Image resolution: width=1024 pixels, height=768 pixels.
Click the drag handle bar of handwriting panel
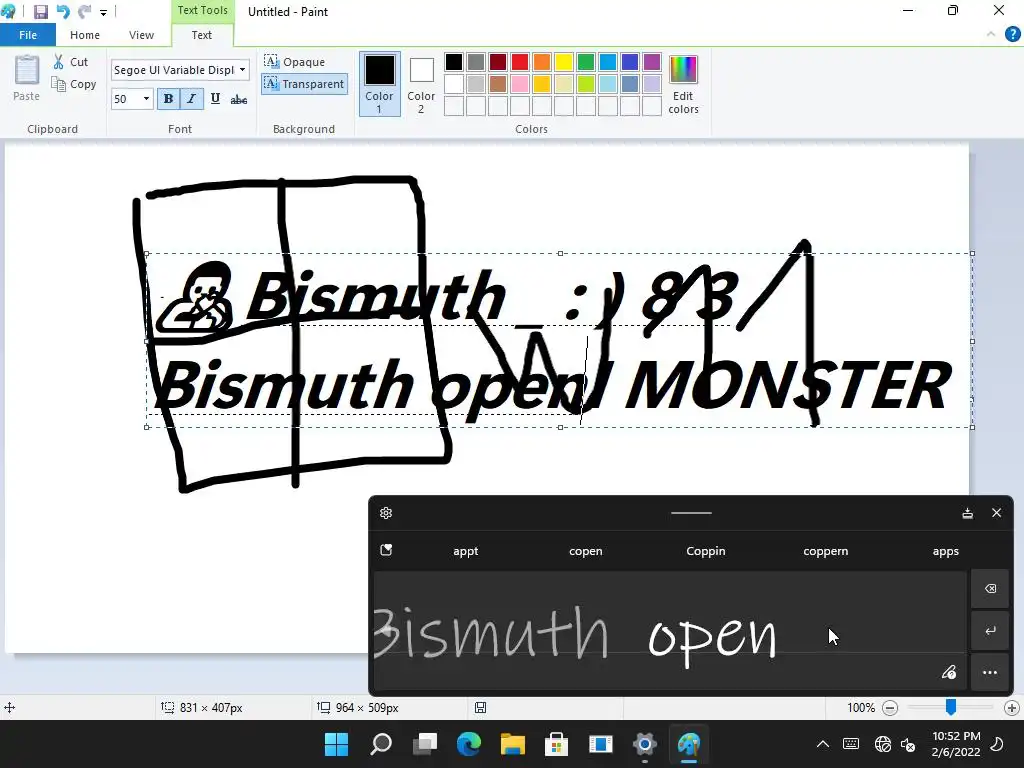[691, 513]
